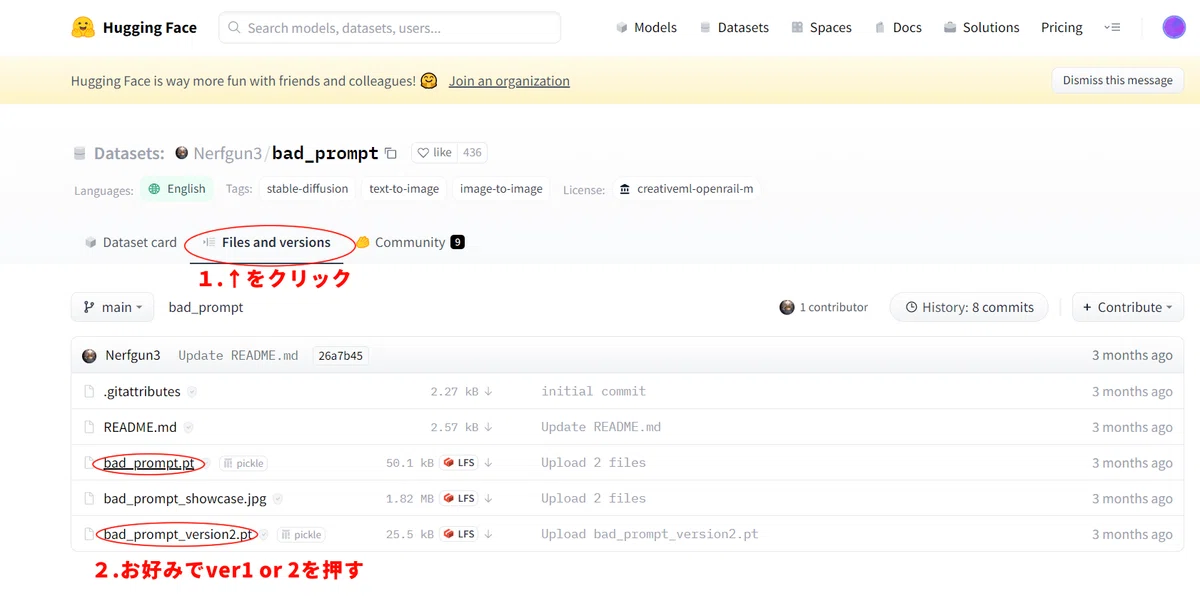
Task: Click the file icon beside .gitattributes
Action: tap(89, 391)
